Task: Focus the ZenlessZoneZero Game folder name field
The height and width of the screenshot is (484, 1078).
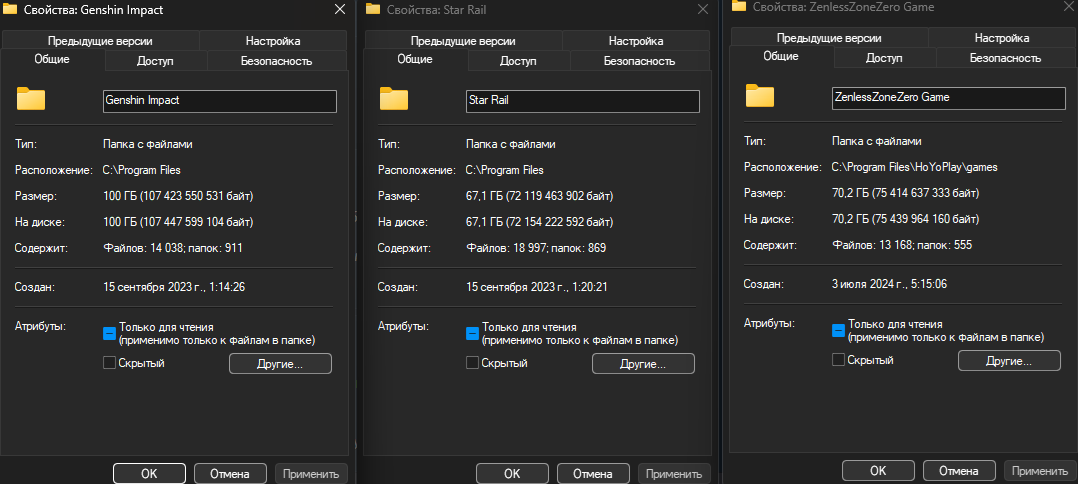Action: tap(948, 98)
